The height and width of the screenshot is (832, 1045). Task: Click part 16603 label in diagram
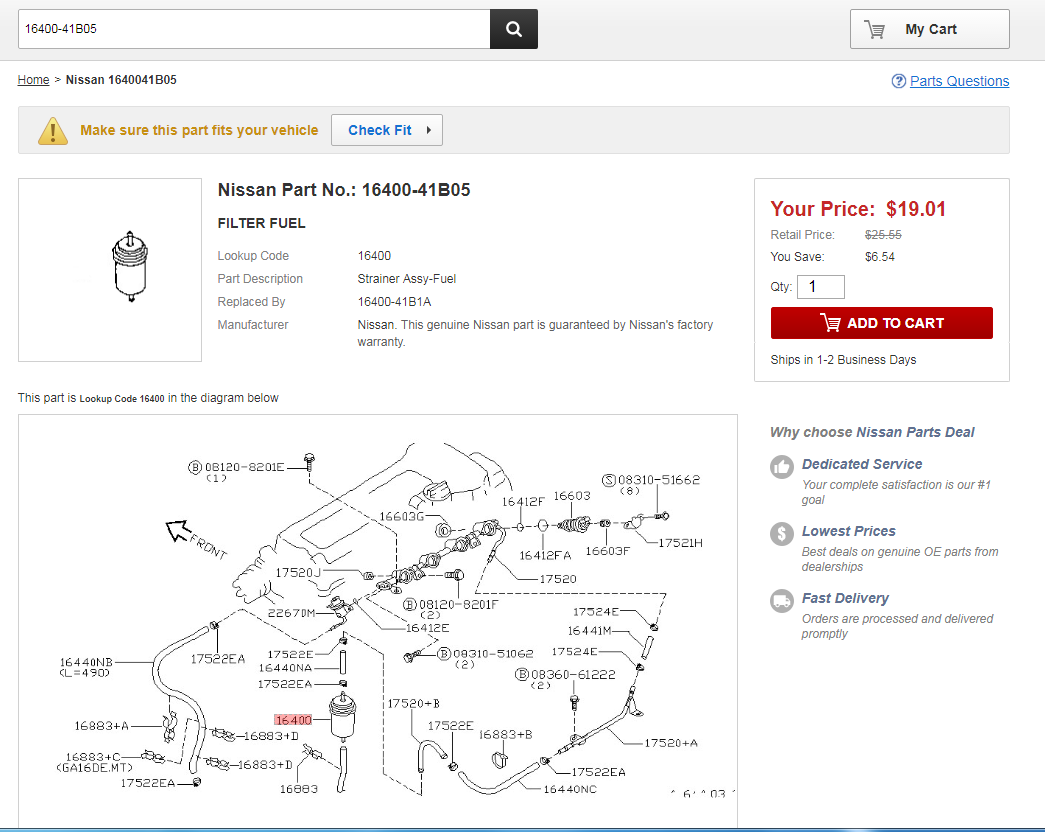click(x=572, y=496)
